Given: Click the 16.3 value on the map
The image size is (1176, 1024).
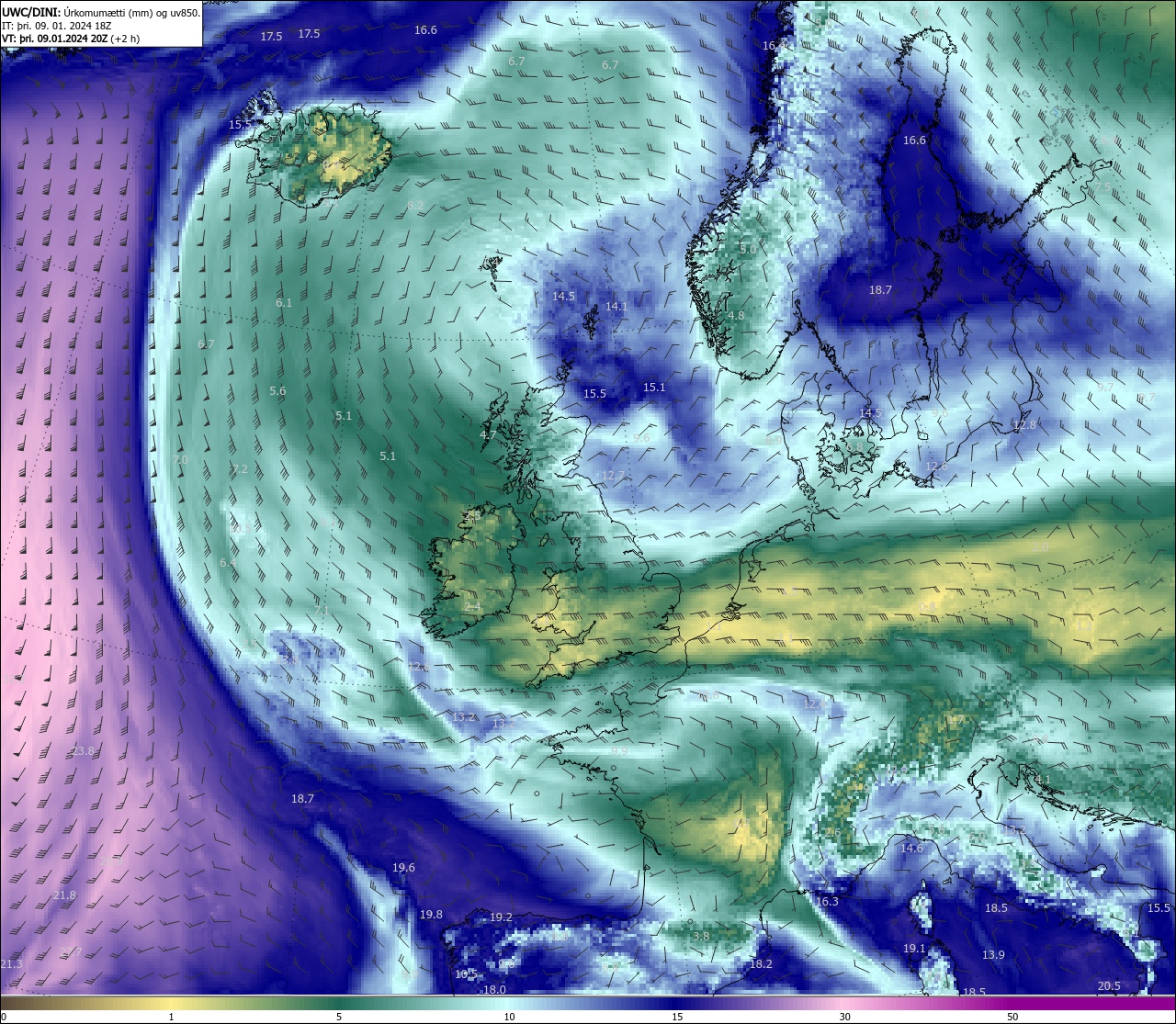Looking at the screenshot, I should pos(827,901).
